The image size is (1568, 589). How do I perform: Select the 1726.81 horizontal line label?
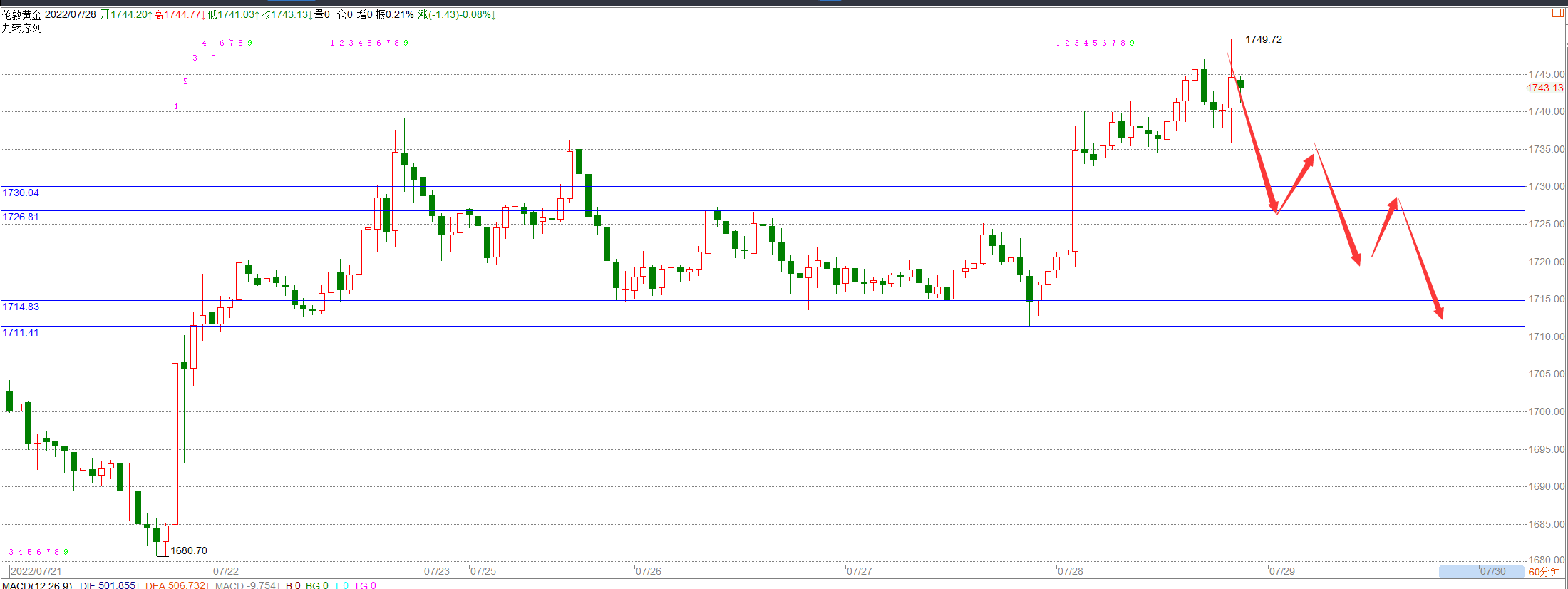tap(21, 217)
